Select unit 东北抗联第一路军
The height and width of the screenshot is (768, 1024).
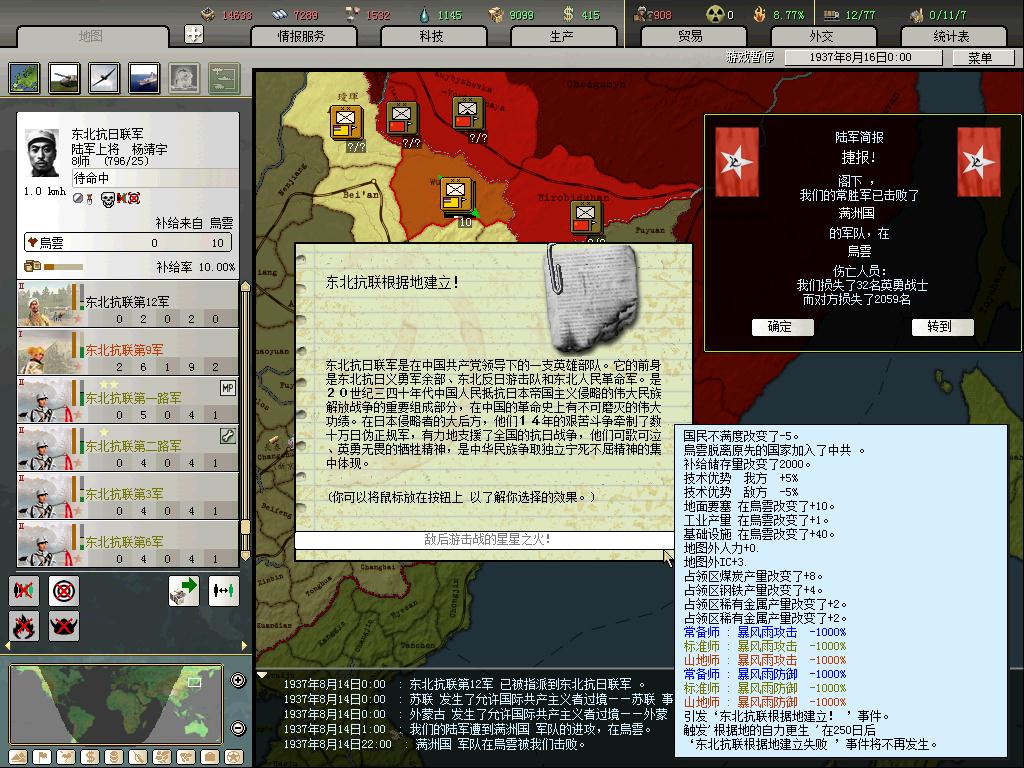point(127,400)
